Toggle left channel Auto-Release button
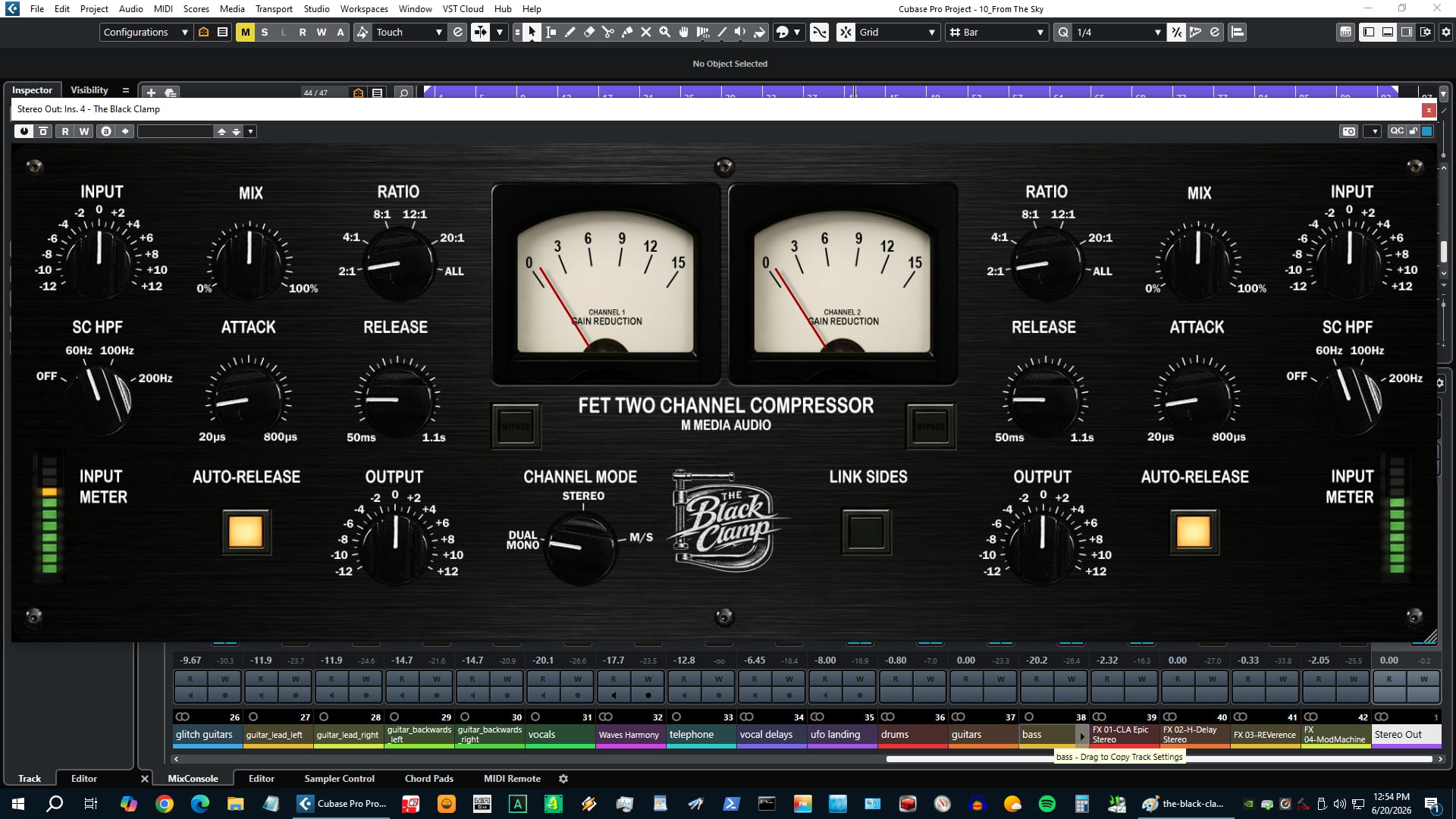Screen dimensions: 1456x819 [245, 531]
